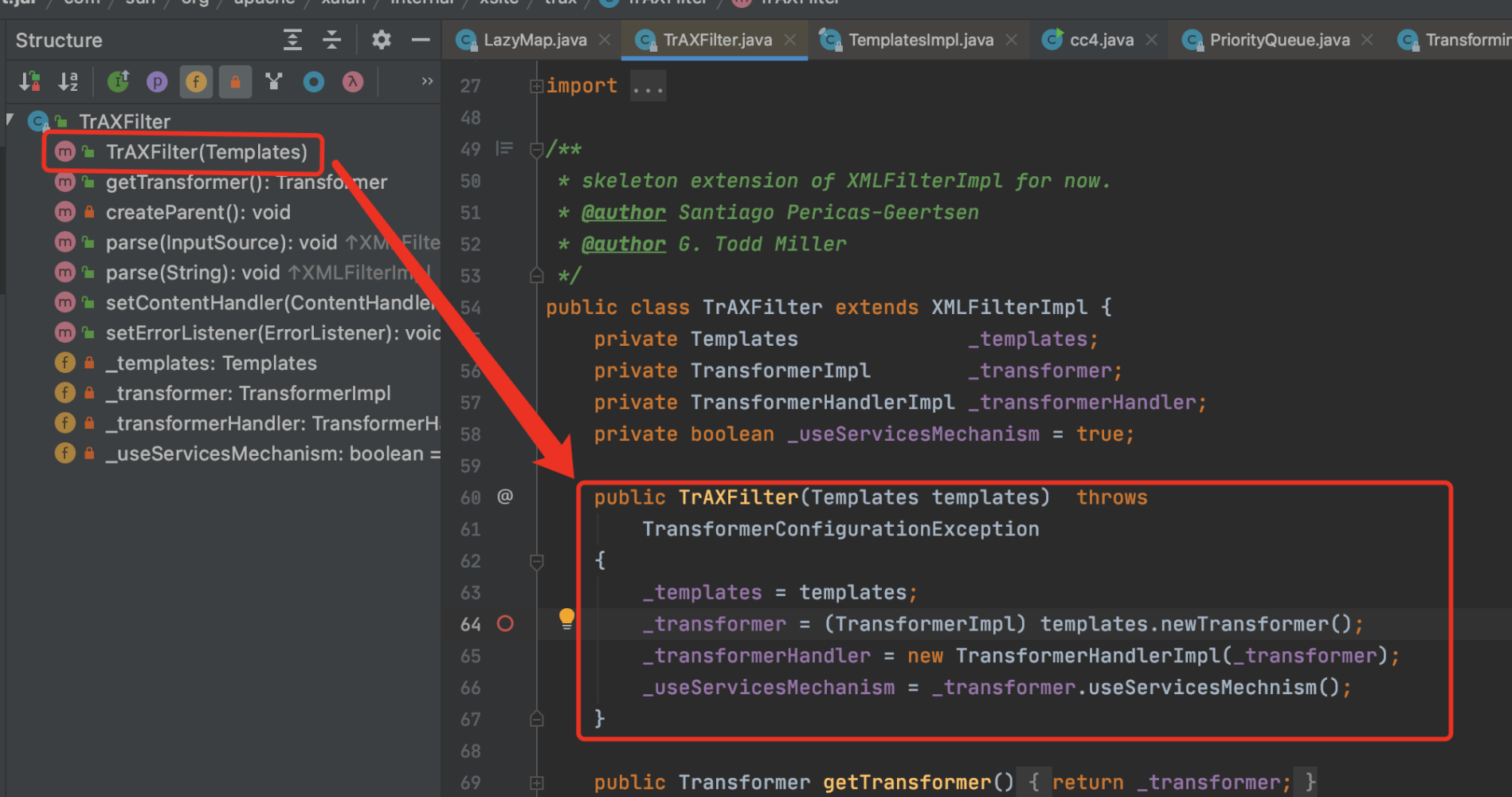Screen dimensions: 1512x797
Task: Collapse the TrAXFilter class node
Action: tap(10, 120)
